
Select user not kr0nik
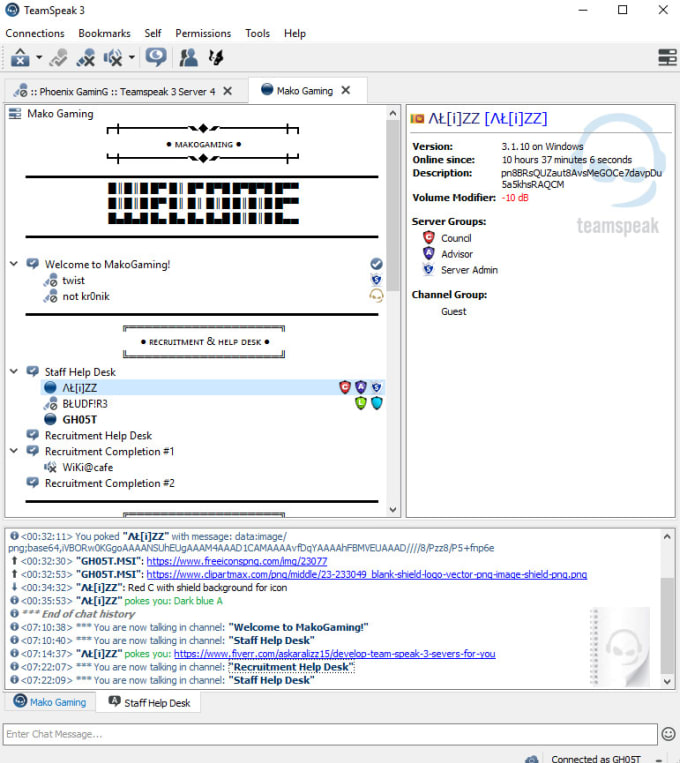(86, 296)
